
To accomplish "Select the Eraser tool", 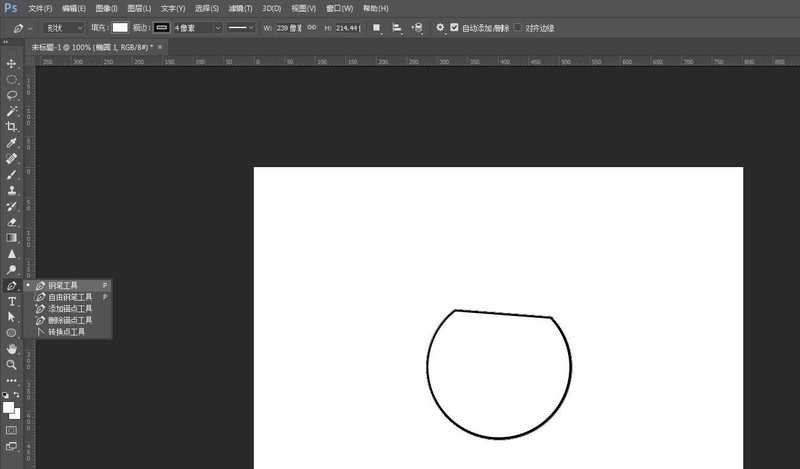I will click(12, 222).
